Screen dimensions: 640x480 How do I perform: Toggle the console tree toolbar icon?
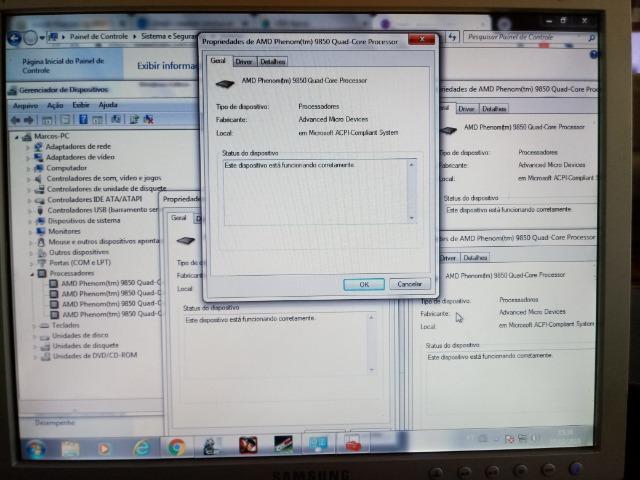(x=47, y=120)
